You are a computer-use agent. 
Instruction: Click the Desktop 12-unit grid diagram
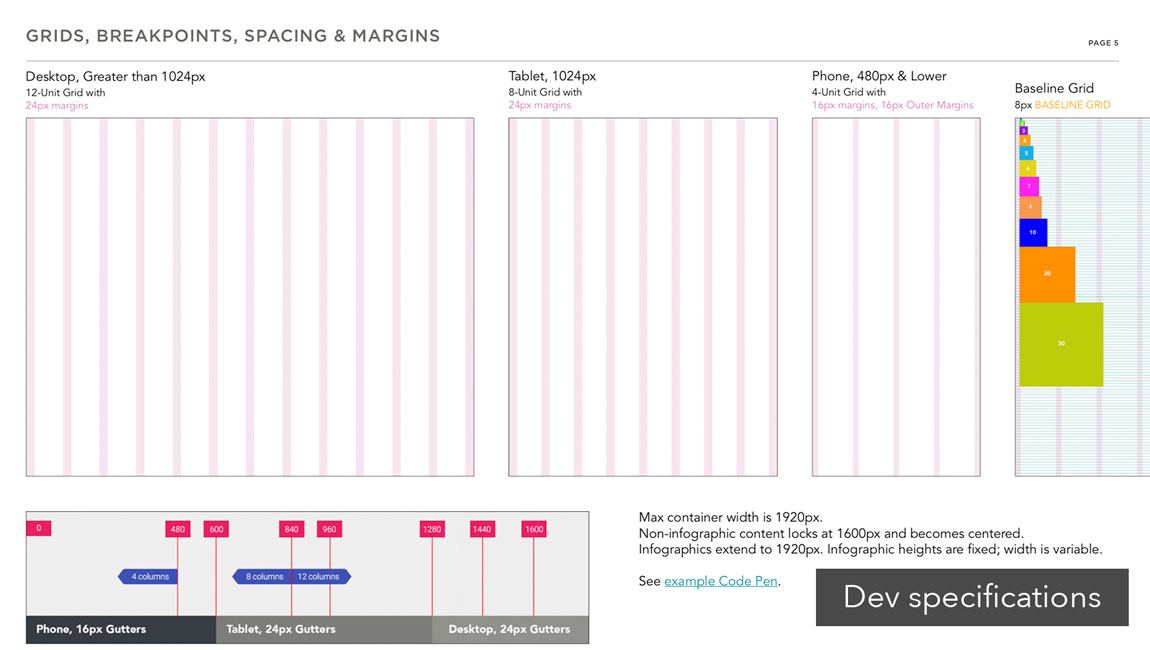pos(250,297)
